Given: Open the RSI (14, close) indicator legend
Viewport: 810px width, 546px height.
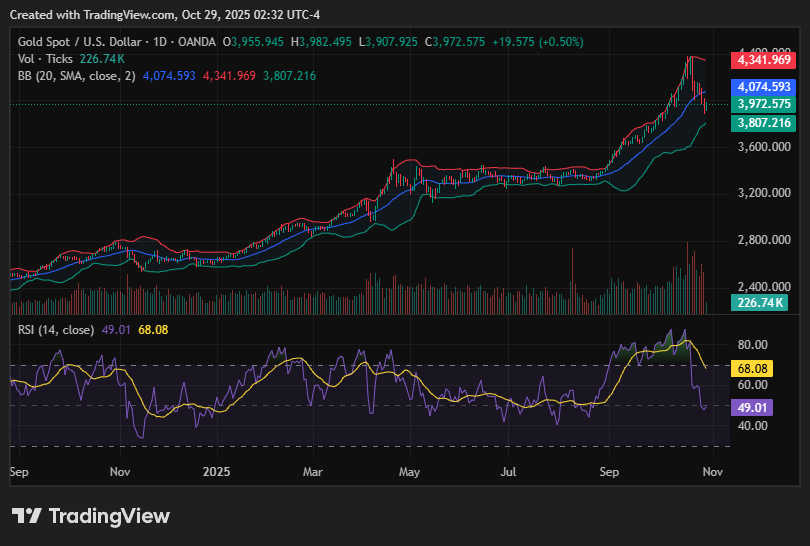Looking at the screenshot, I should coord(56,330).
